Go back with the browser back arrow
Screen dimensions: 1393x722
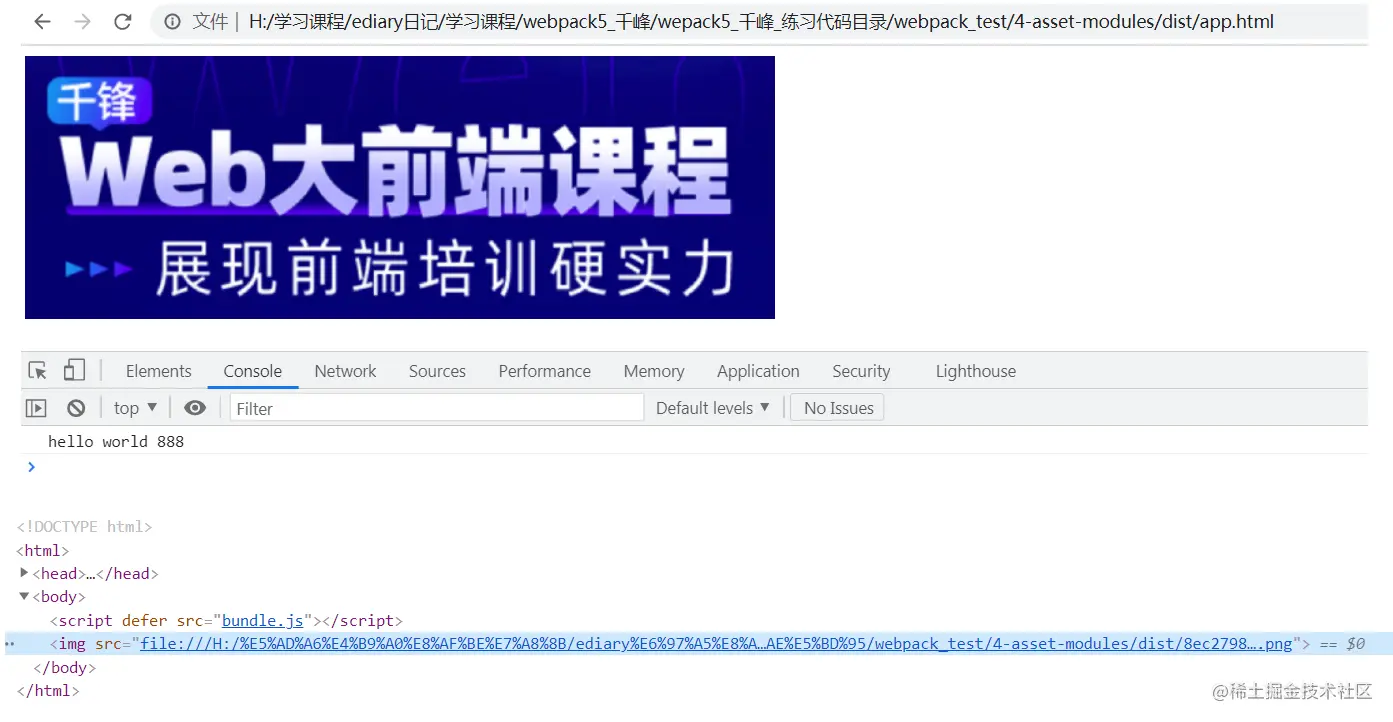point(42,21)
